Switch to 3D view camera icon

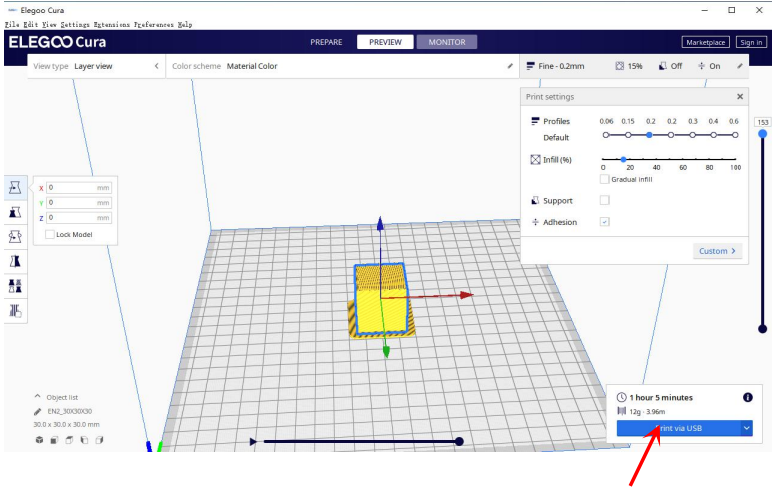pos(39,440)
